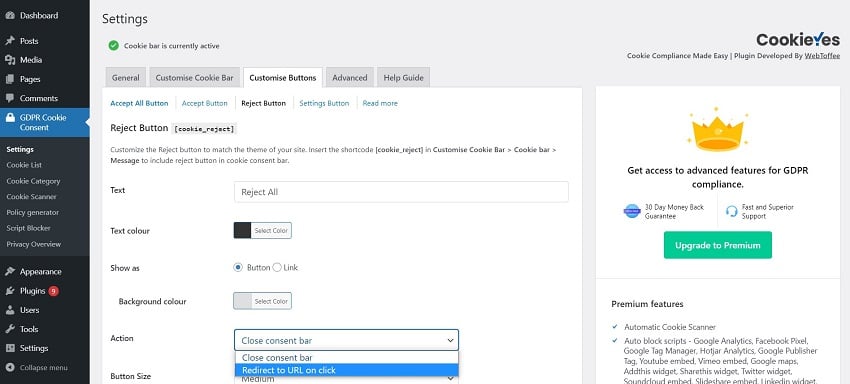This screenshot has width=850, height=384.
Task: Open the Accept All Button link
Action: click(139, 103)
